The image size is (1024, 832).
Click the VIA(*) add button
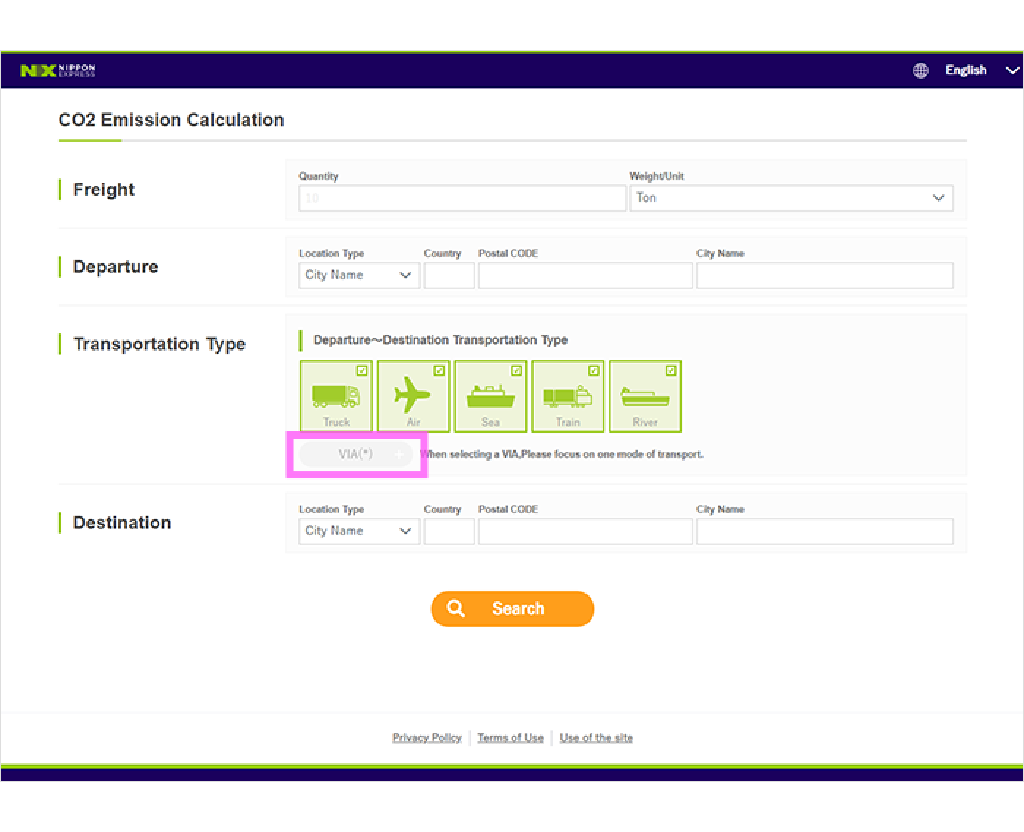tap(357, 454)
